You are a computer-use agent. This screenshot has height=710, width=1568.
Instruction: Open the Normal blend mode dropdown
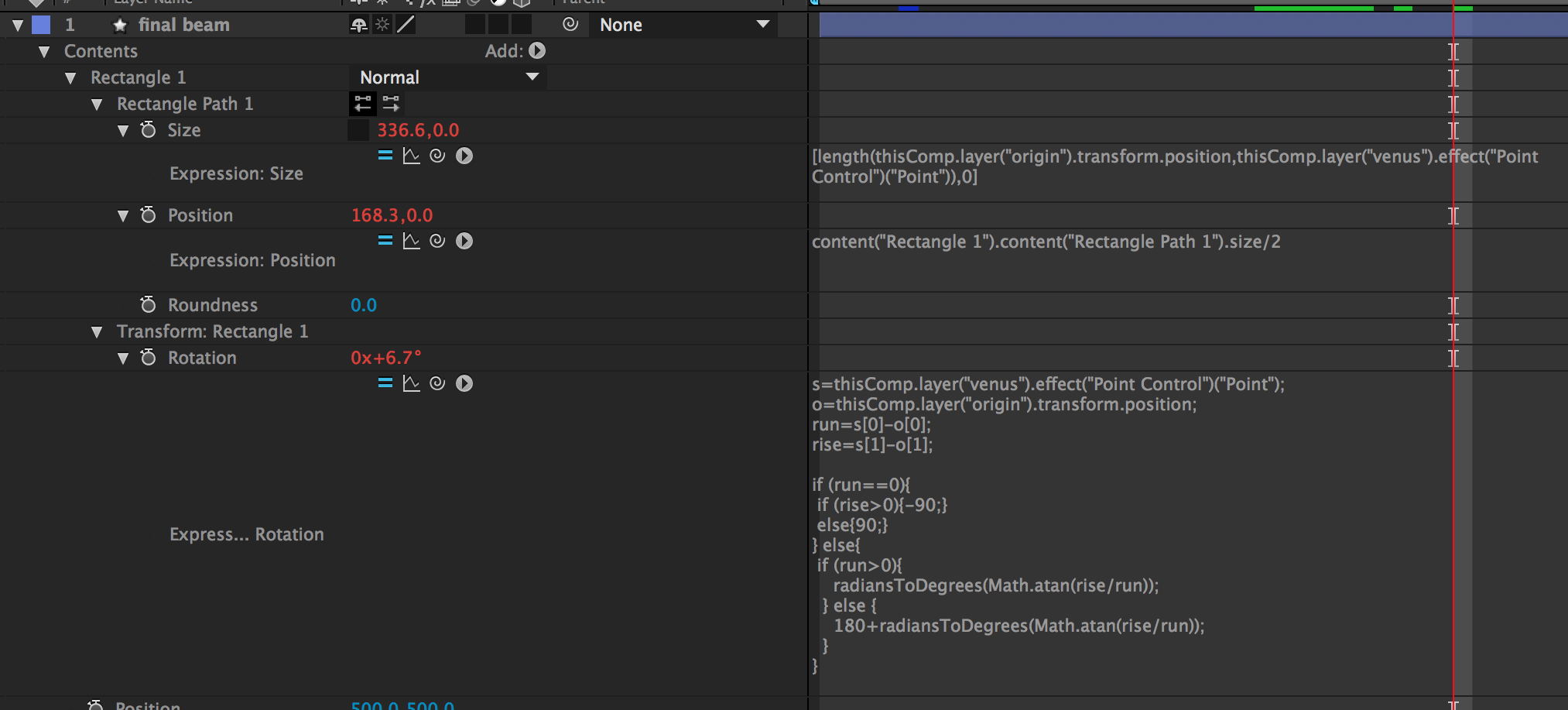[x=448, y=77]
